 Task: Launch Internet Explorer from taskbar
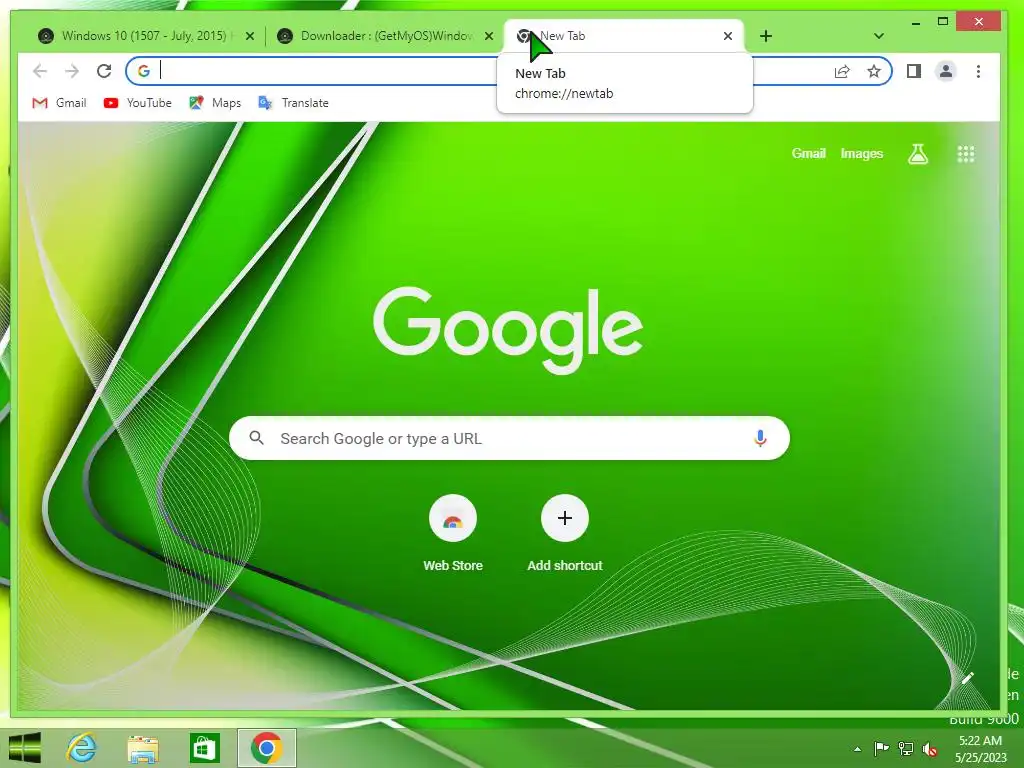point(82,747)
